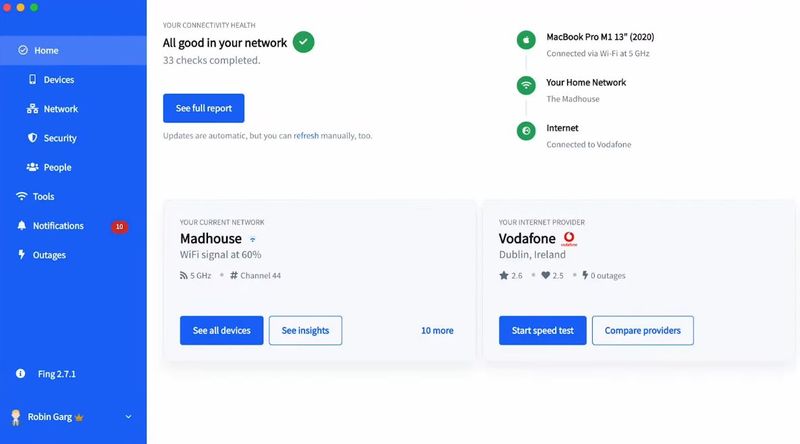This screenshot has width=800, height=444.
Task: Open the Devices section in sidebar
Action: click(x=58, y=80)
